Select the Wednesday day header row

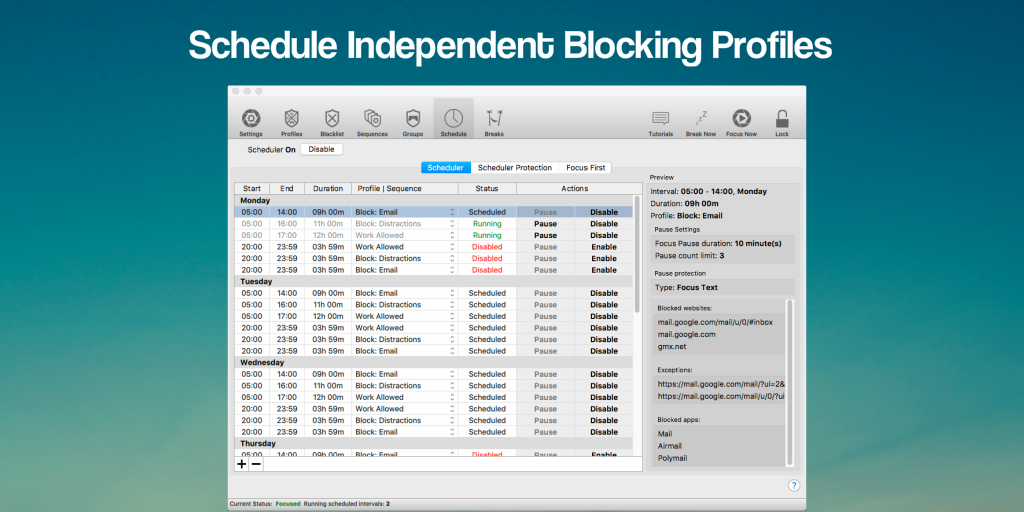coord(434,362)
